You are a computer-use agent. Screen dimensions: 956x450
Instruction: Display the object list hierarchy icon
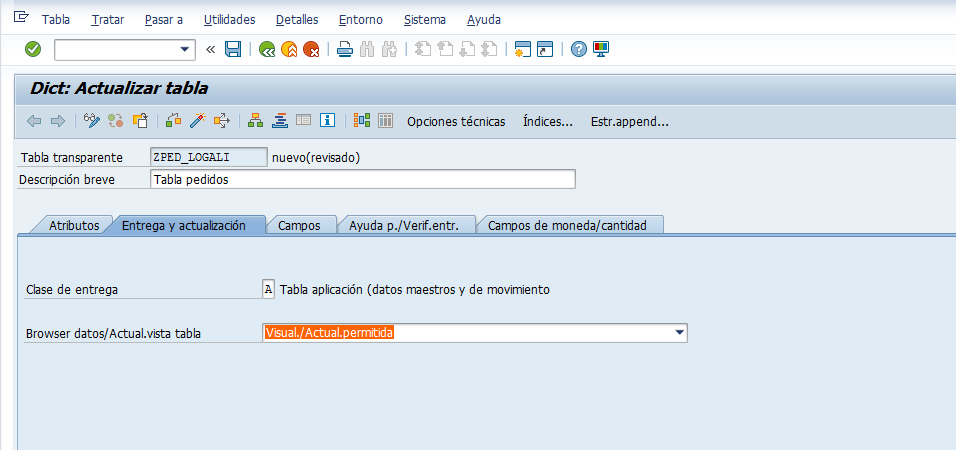(x=255, y=121)
